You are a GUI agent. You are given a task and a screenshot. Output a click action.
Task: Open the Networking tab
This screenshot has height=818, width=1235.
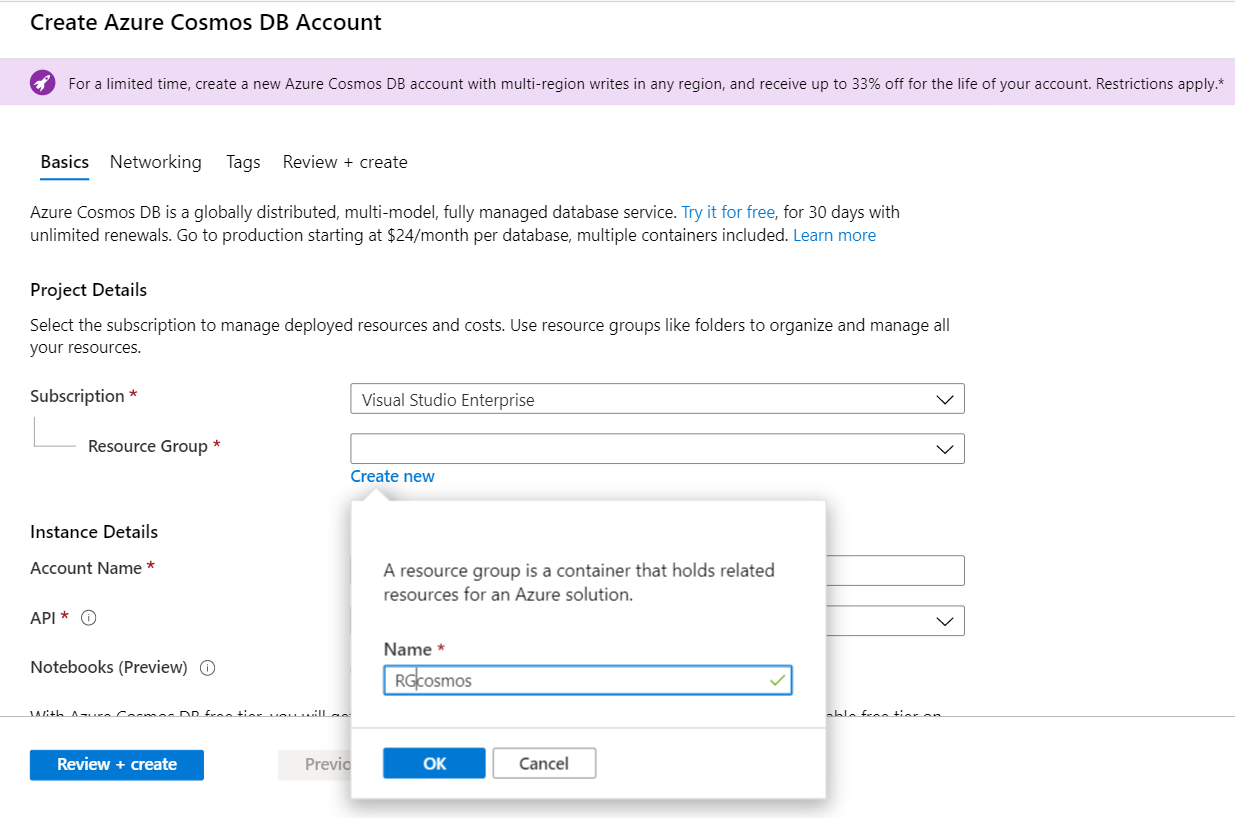(155, 162)
